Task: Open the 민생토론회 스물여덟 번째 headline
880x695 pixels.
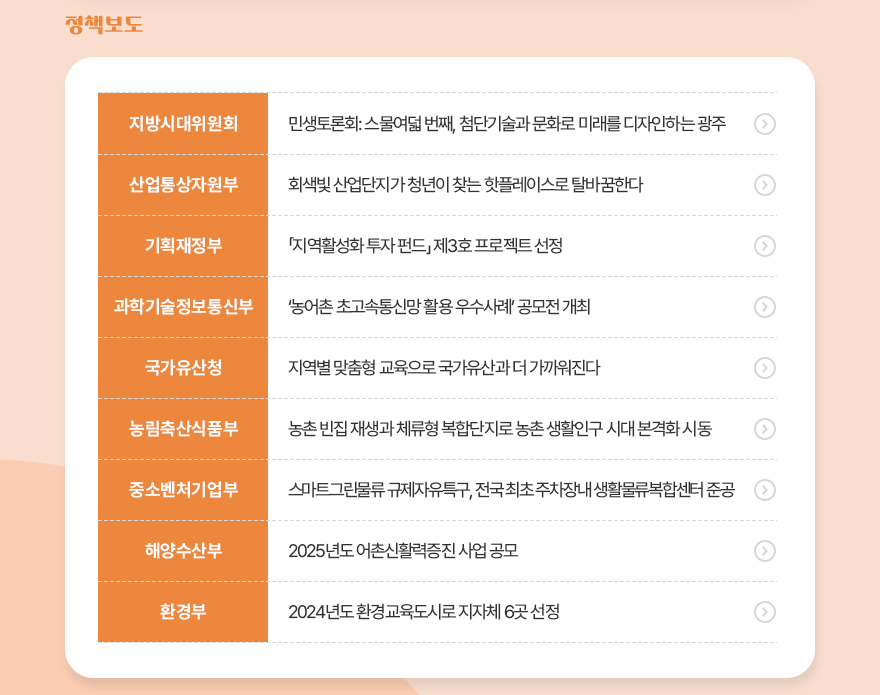Action: pyautogui.click(x=506, y=124)
